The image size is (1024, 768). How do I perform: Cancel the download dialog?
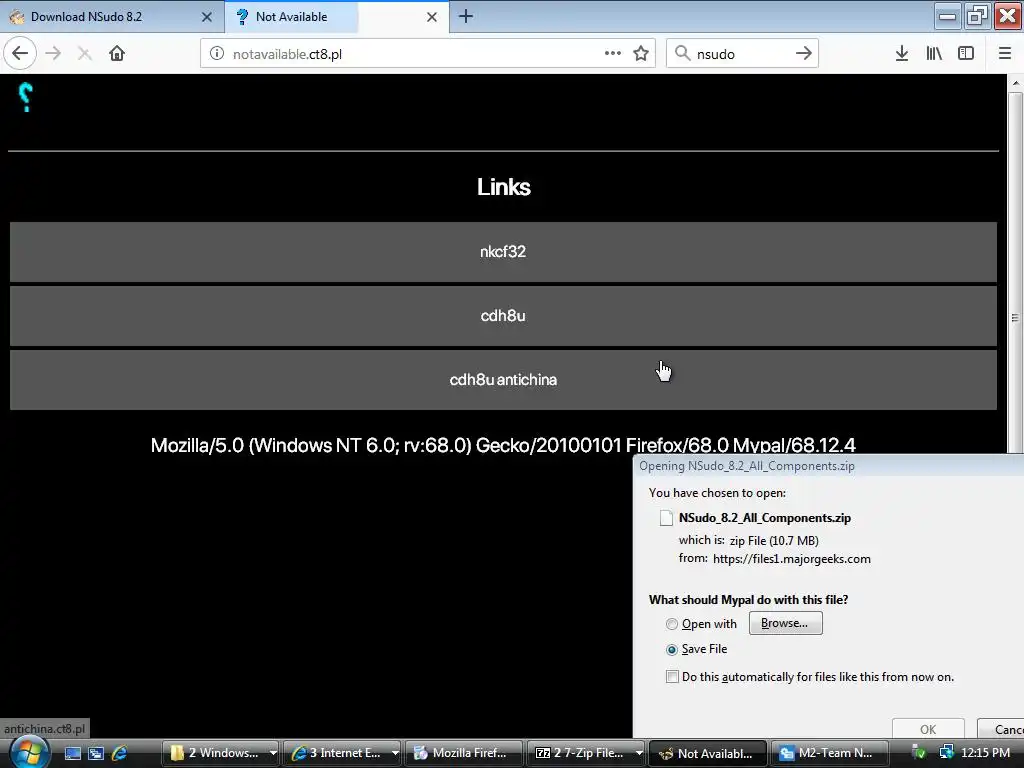point(1001,729)
